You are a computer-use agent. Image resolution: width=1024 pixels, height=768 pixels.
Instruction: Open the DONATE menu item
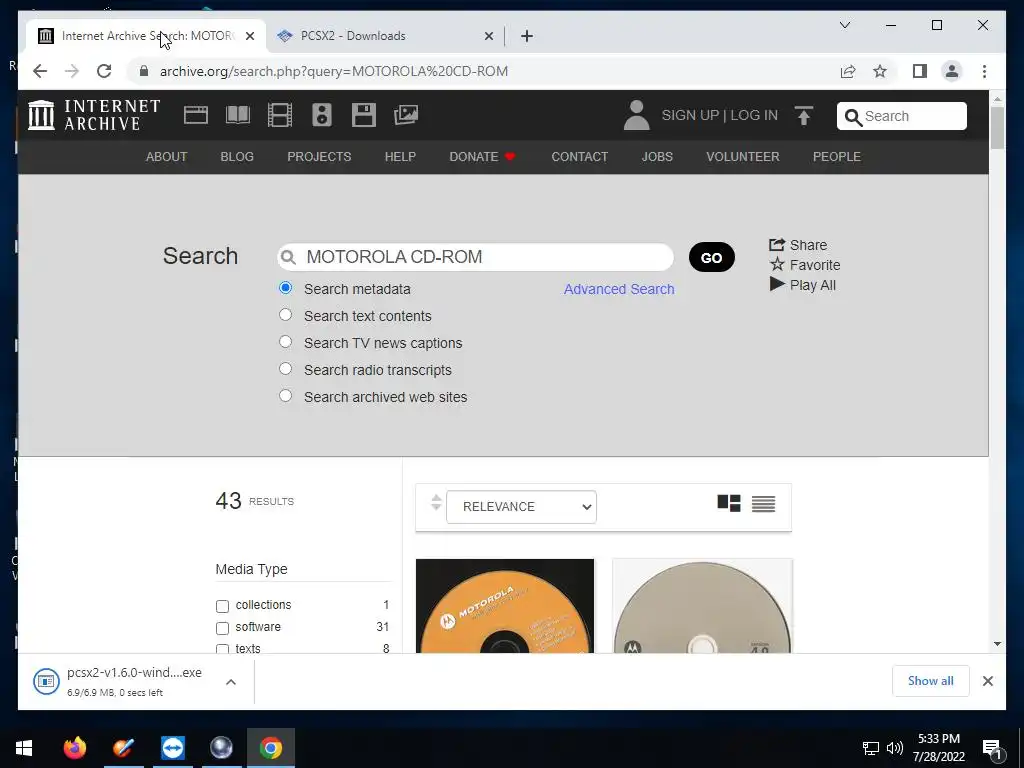pyautogui.click(x=482, y=157)
